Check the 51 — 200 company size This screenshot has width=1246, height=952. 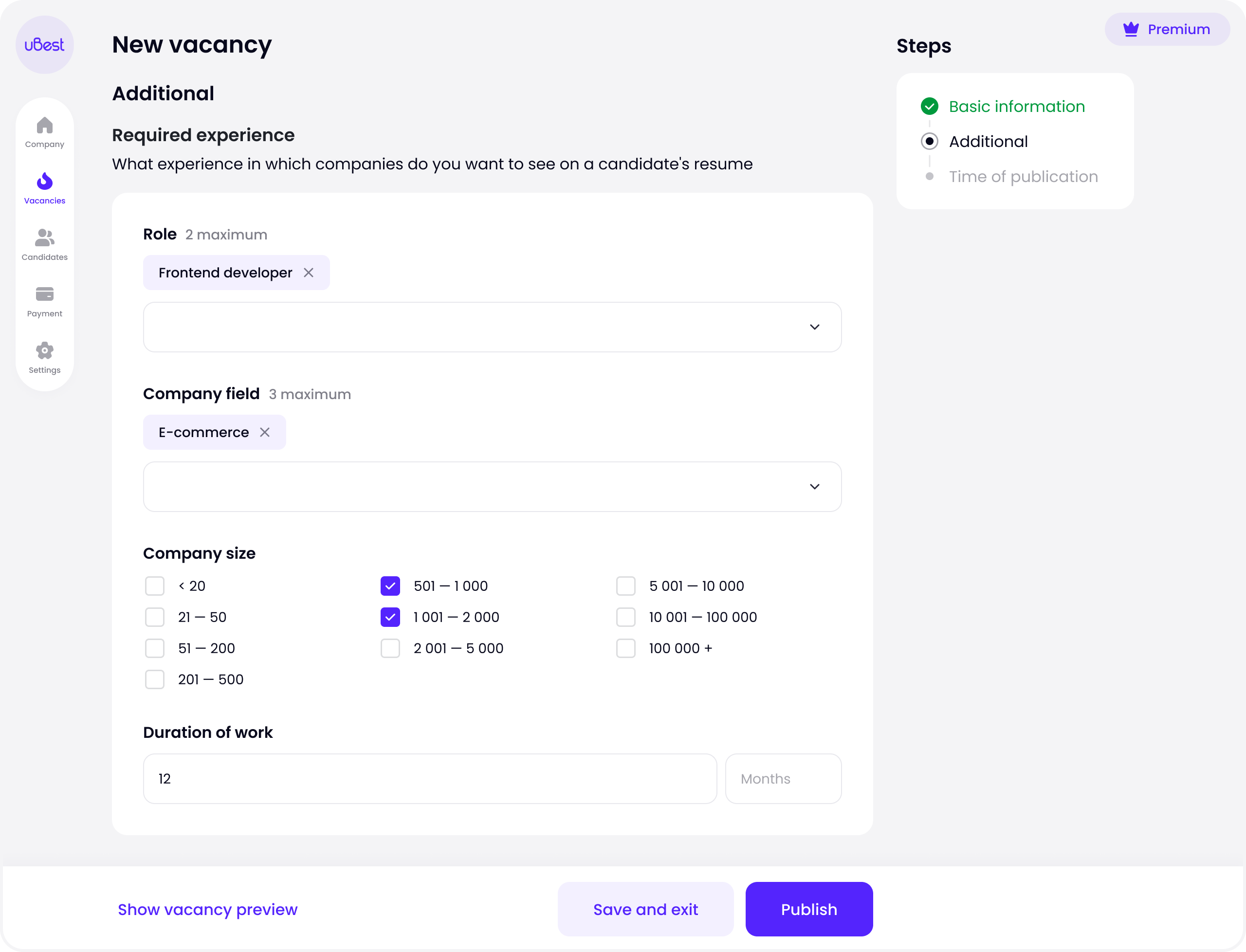coord(155,648)
